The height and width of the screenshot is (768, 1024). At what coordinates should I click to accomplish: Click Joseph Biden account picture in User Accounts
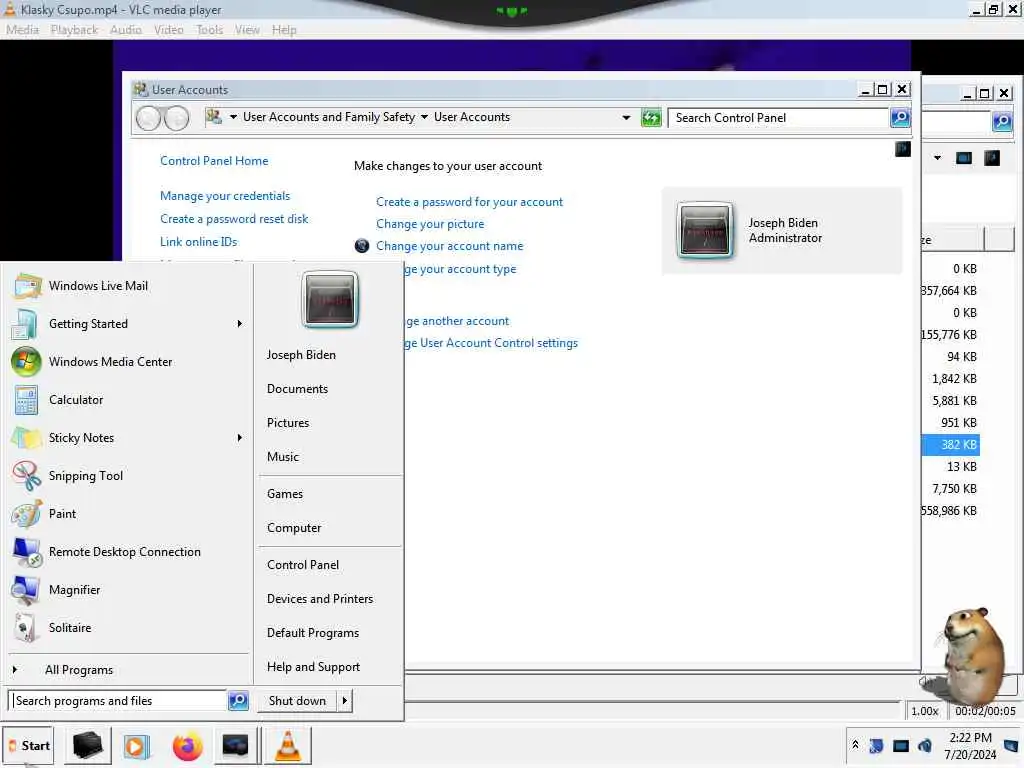[x=705, y=230]
